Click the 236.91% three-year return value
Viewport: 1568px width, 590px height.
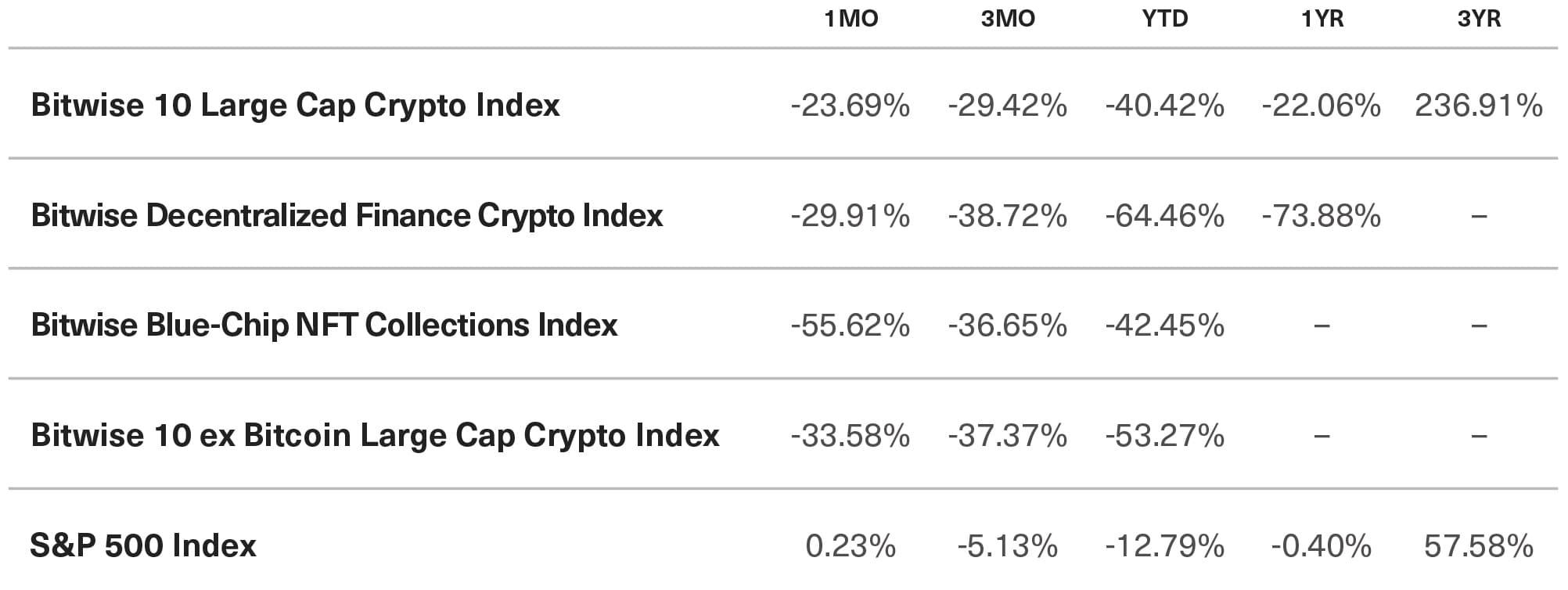pyautogui.click(x=1479, y=106)
